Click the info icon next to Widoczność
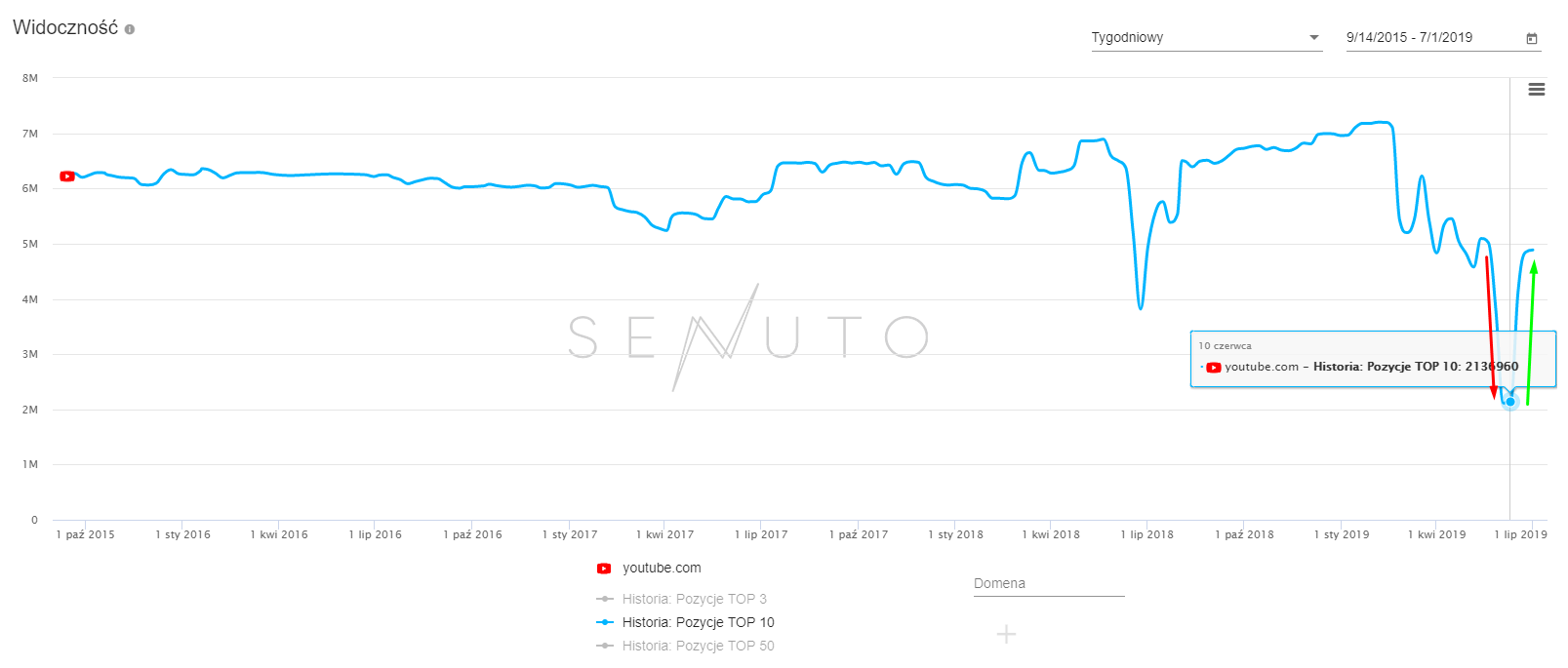 (x=130, y=29)
